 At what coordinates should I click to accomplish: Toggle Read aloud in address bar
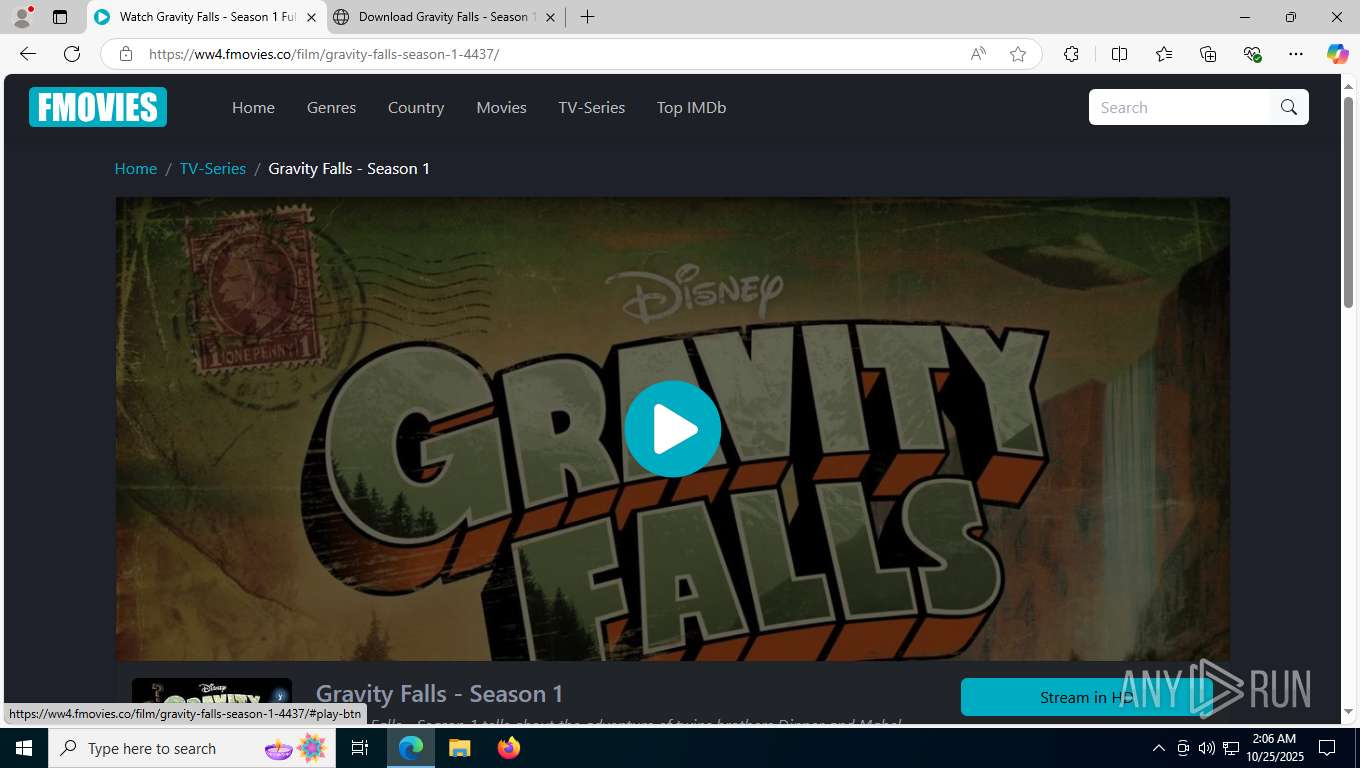pos(978,54)
